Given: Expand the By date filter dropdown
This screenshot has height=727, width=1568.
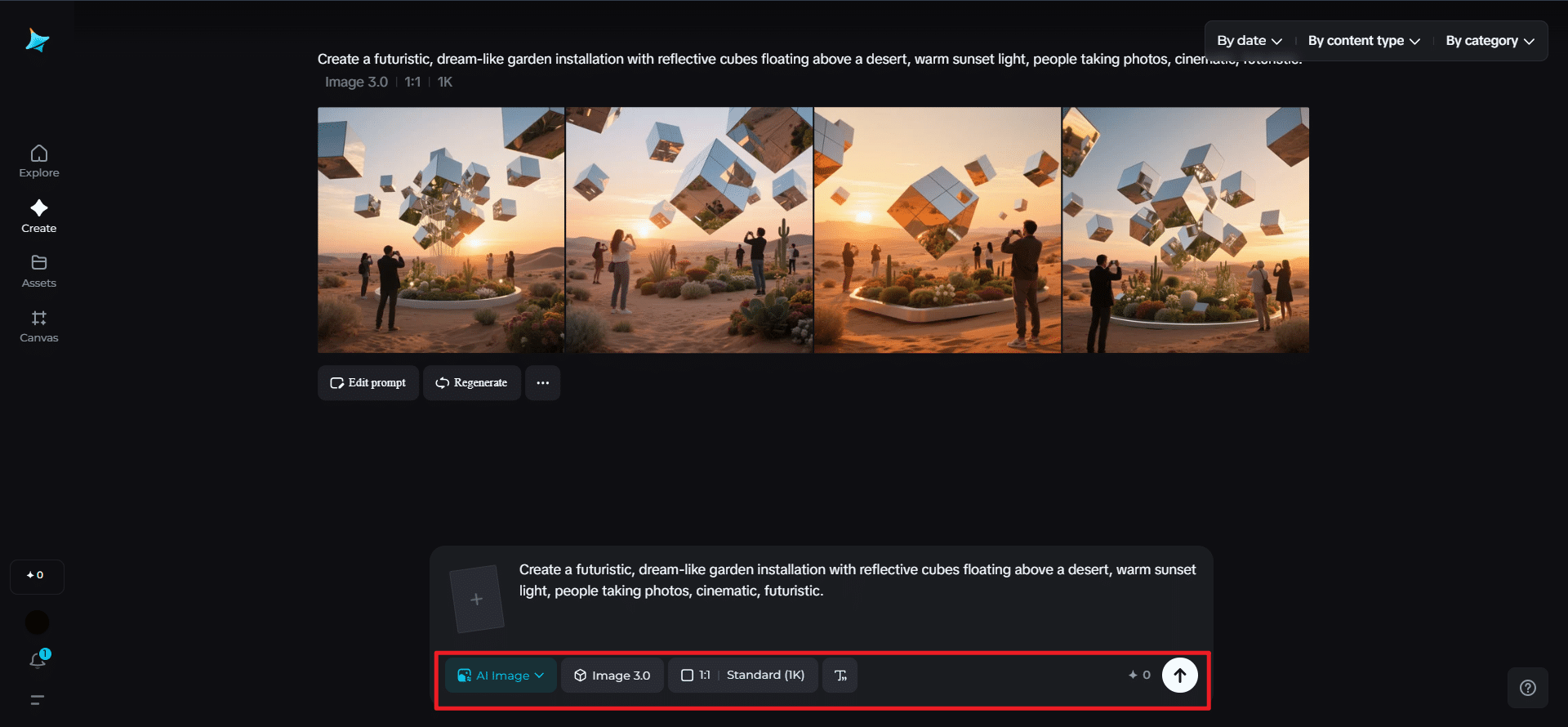Looking at the screenshot, I should coord(1249,41).
